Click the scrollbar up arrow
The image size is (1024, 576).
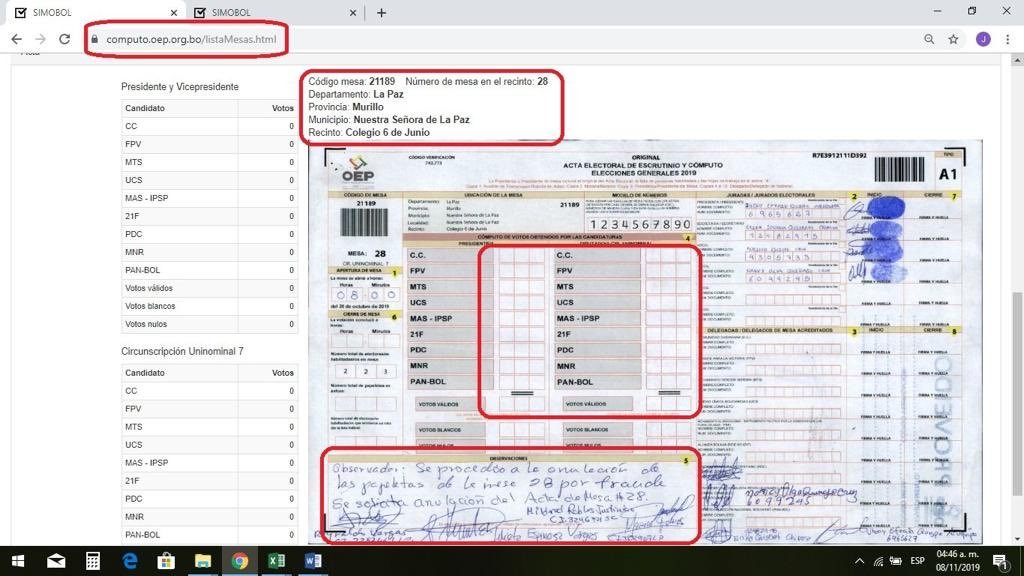1017,60
